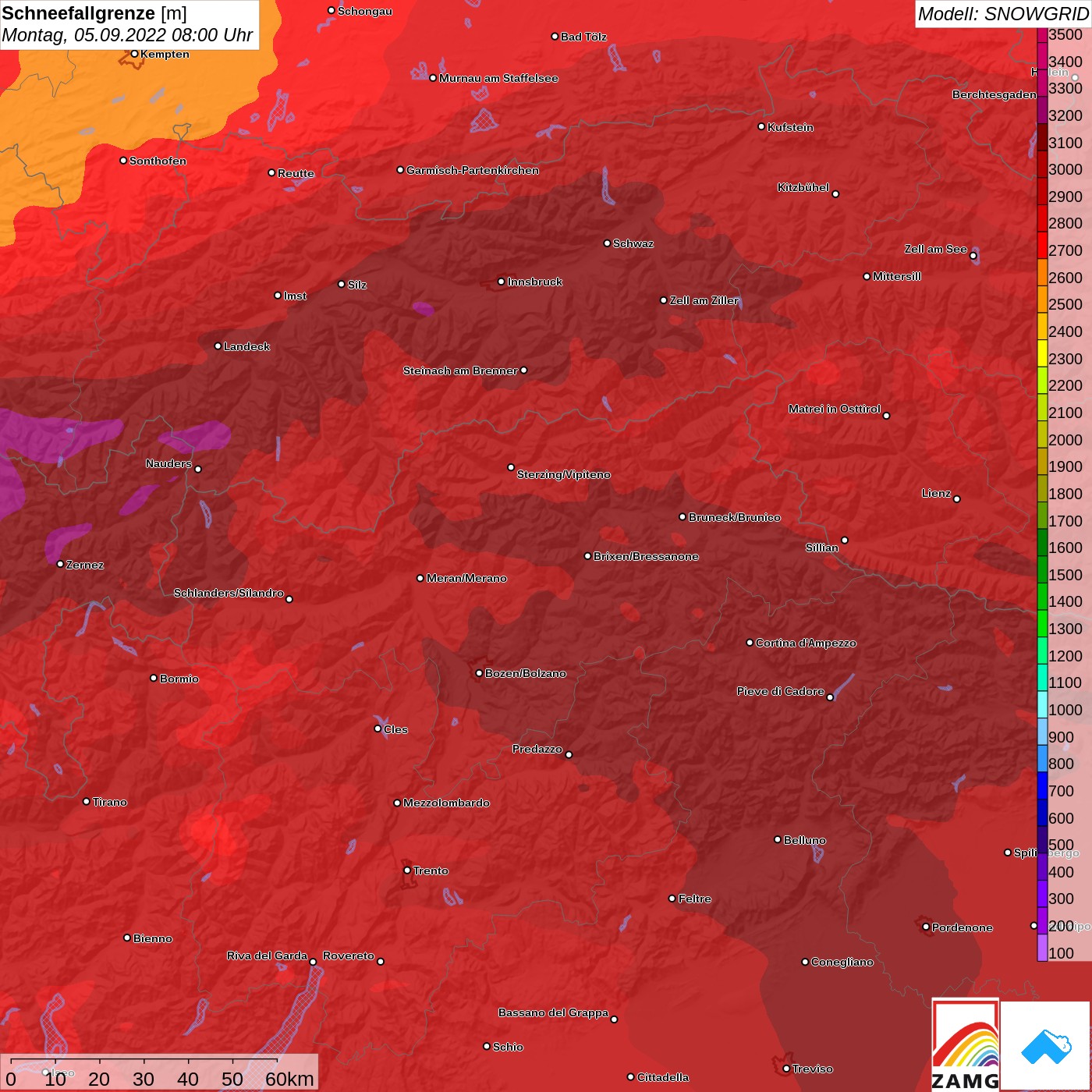
Task: Click the Mittersill label
Action: click(897, 276)
